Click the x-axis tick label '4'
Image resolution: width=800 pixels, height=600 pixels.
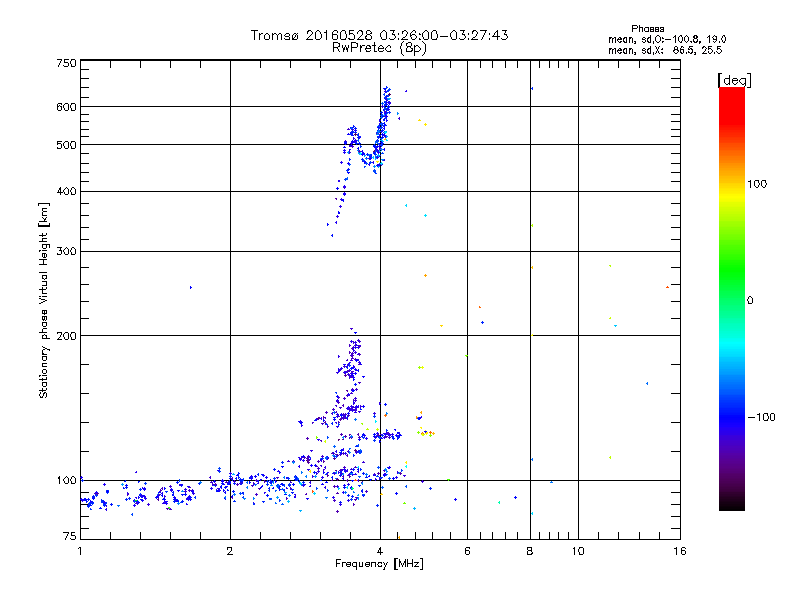[x=380, y=551]
